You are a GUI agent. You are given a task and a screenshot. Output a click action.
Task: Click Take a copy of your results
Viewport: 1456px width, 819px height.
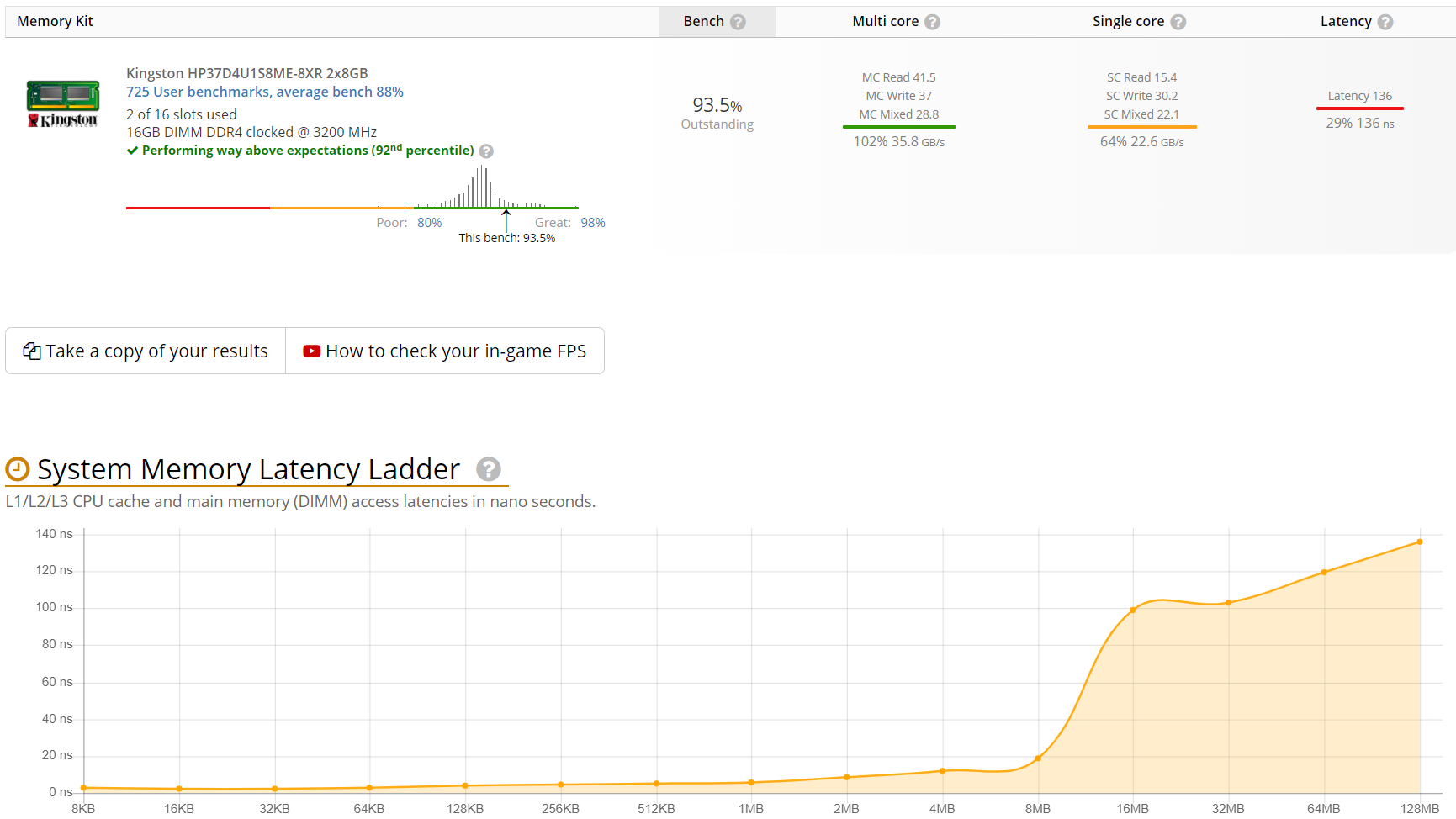click(146, 351)
